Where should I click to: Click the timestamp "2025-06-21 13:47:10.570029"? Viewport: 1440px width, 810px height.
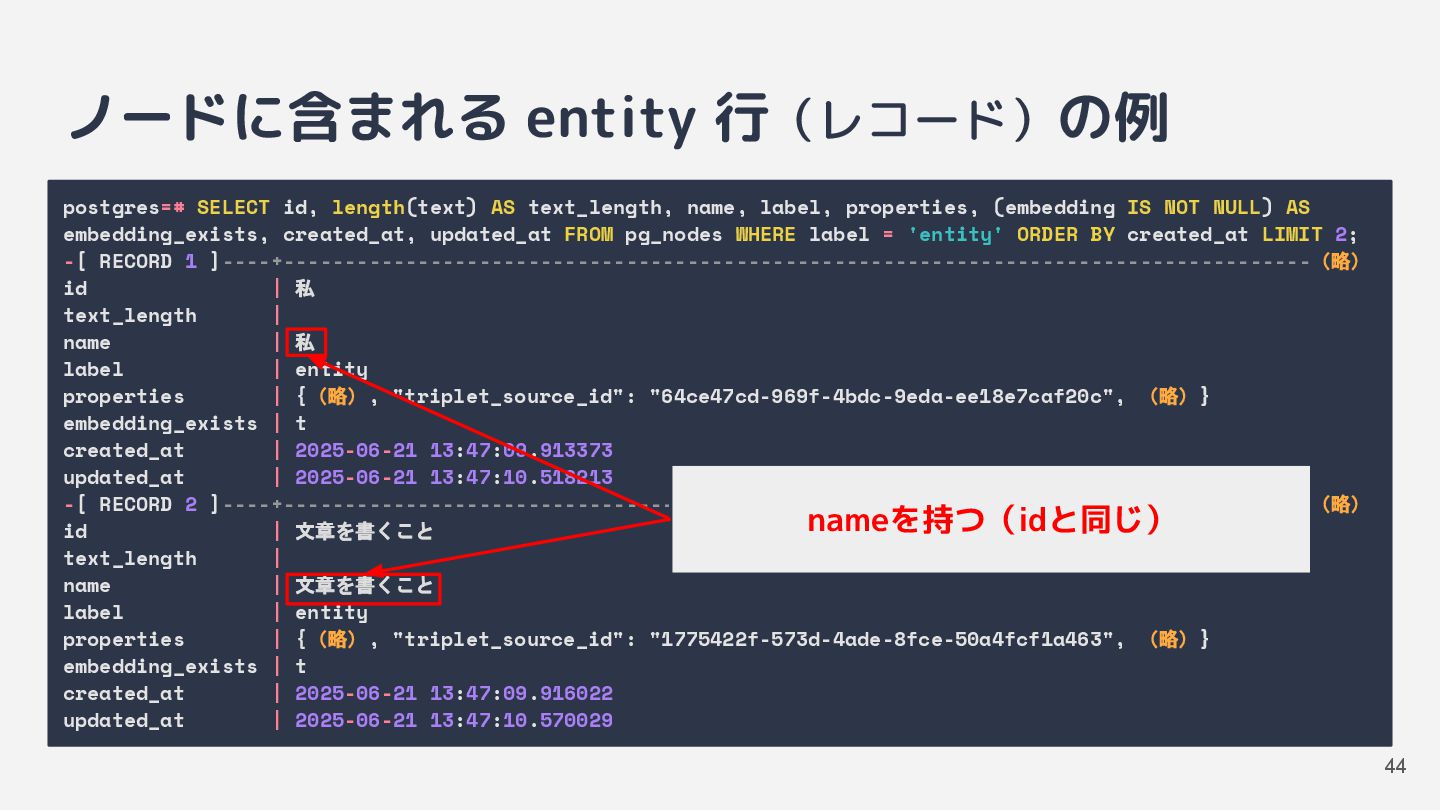454,721
